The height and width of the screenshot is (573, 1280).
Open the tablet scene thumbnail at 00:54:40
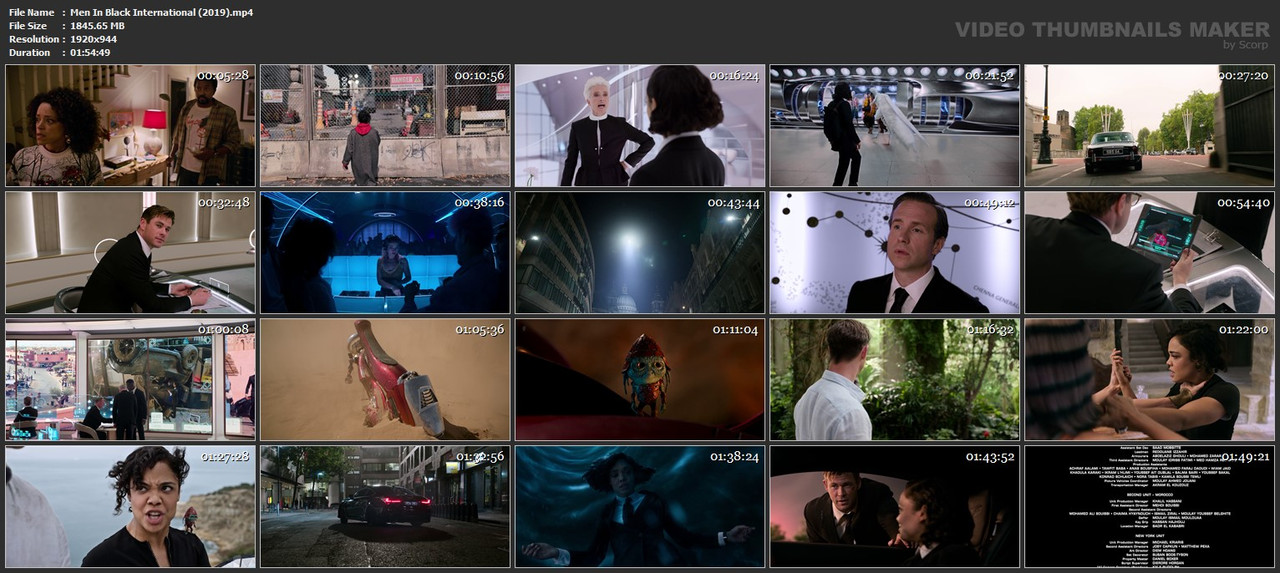1150,253
